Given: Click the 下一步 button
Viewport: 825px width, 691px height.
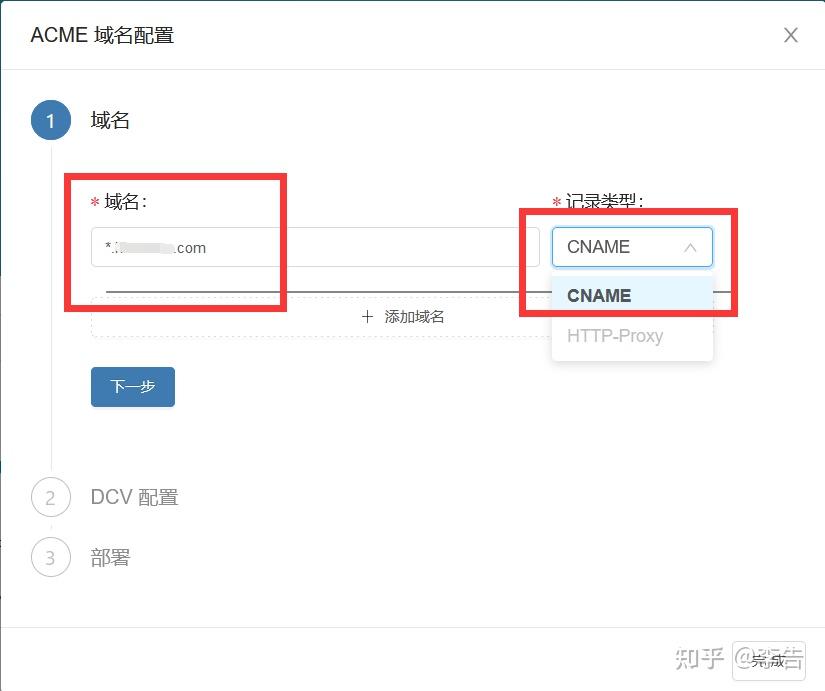Looking at the screenshot, I should pyautogui.click(x=132, y=387).
